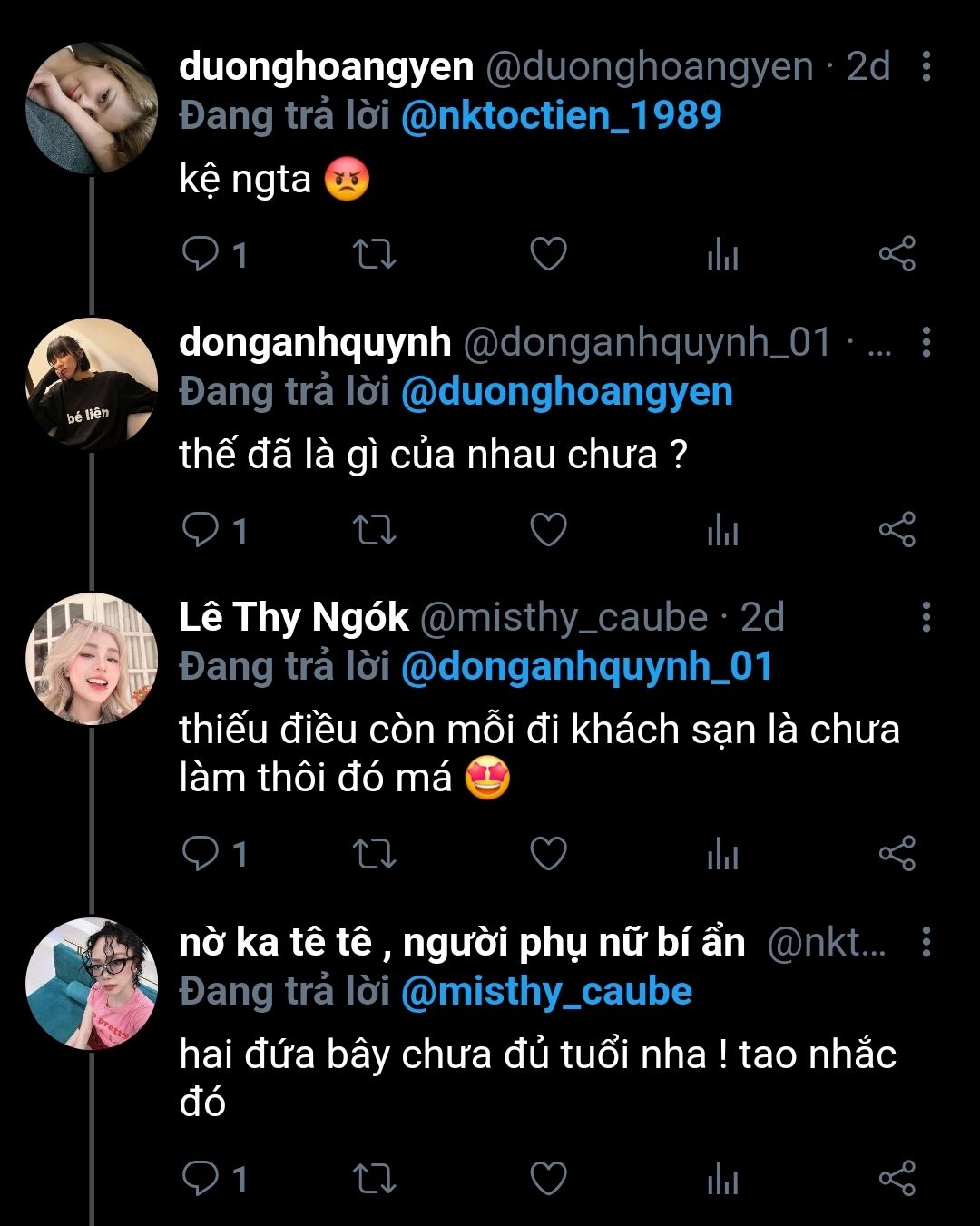The image size is (980, 1226).
Task: Reply to Lê Thy Ngók's tweet
Action: (201, 854)
